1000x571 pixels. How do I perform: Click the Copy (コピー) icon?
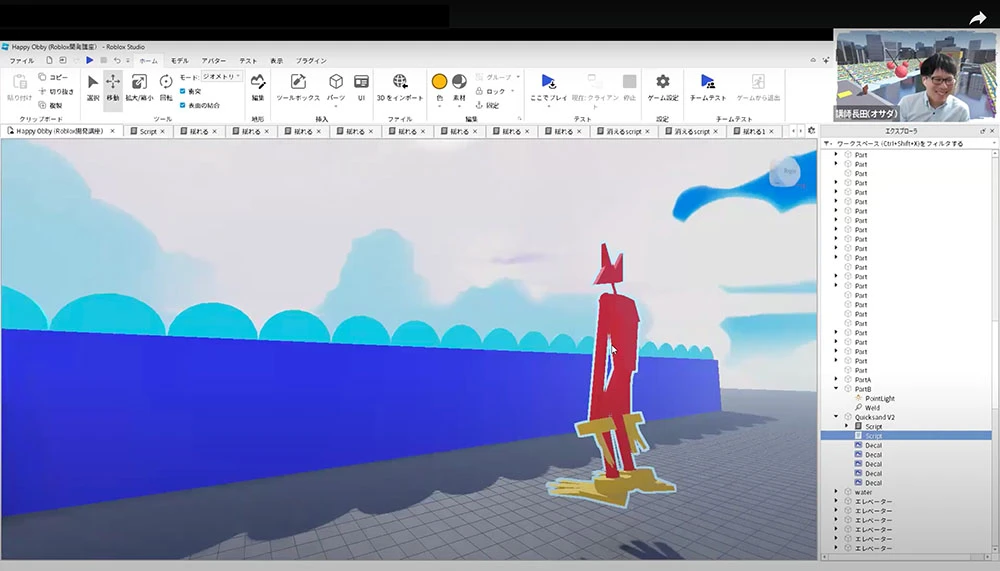click(x=42, y=77)
